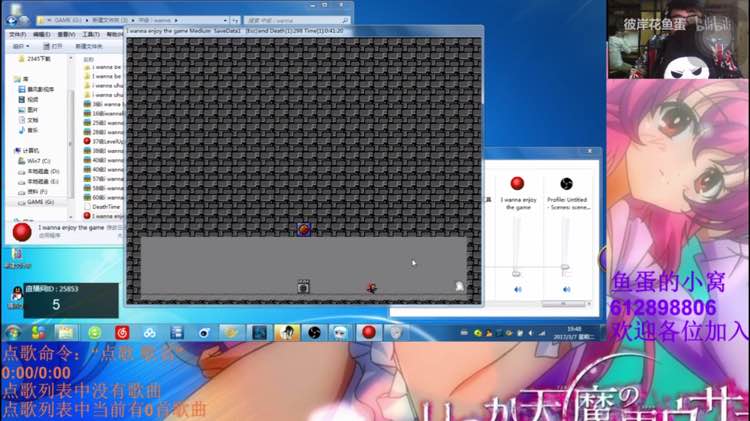
Task: Click the Explorer search box
Action: (297, 21)
